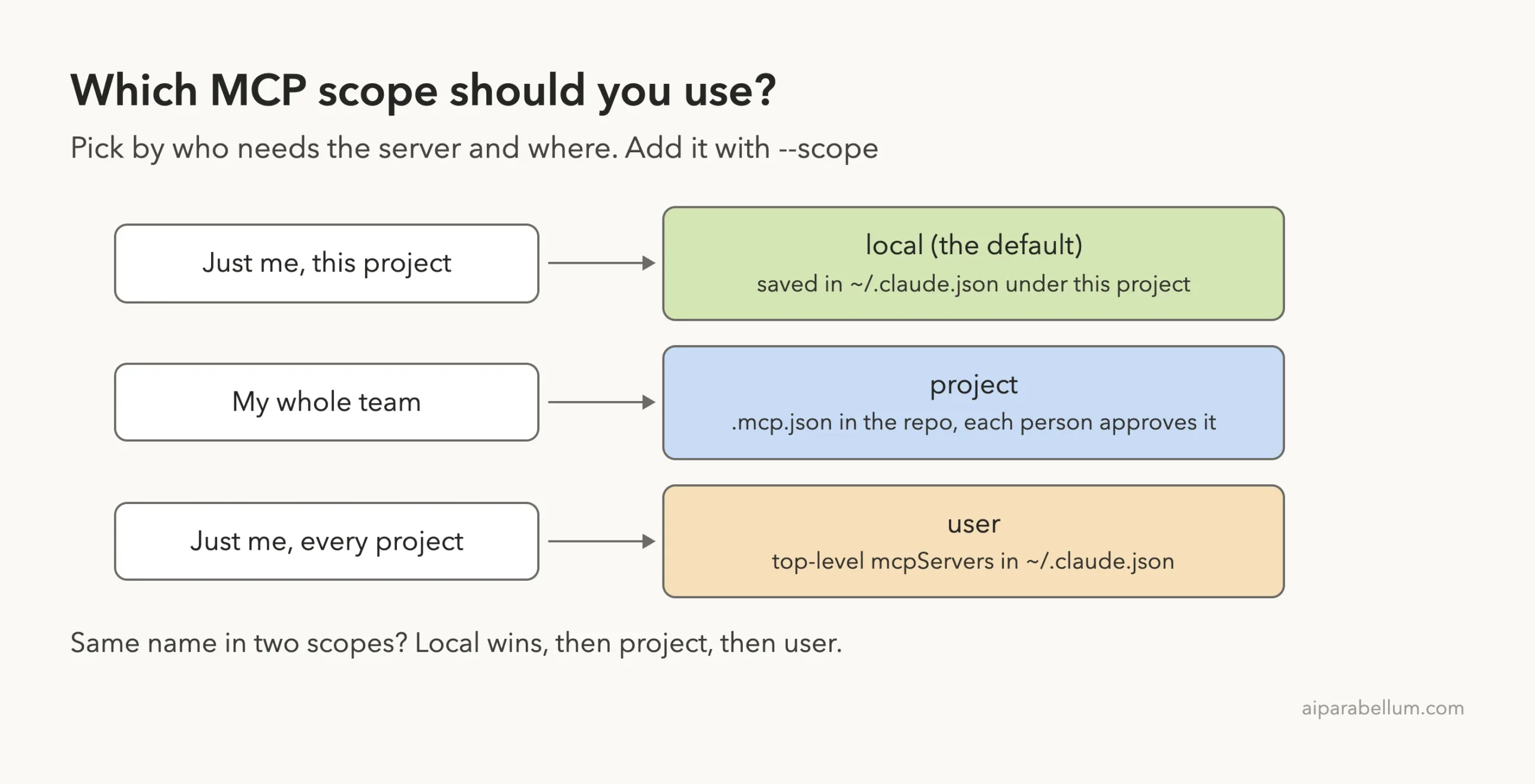This screenshot has height=784, width=1535.
Task: Click the orange 'user' scope box
Action: [x=973, y=541]
